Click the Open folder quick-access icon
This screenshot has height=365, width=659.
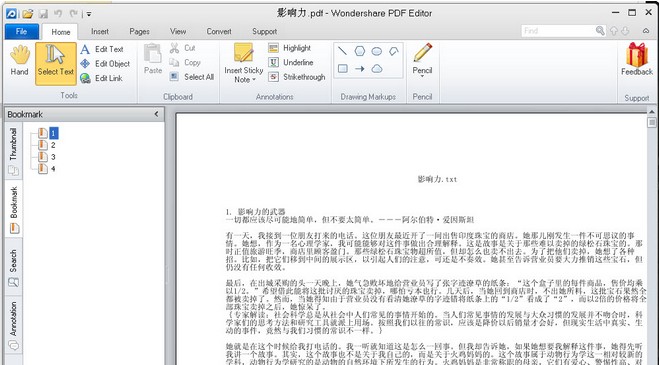[28, 13]
